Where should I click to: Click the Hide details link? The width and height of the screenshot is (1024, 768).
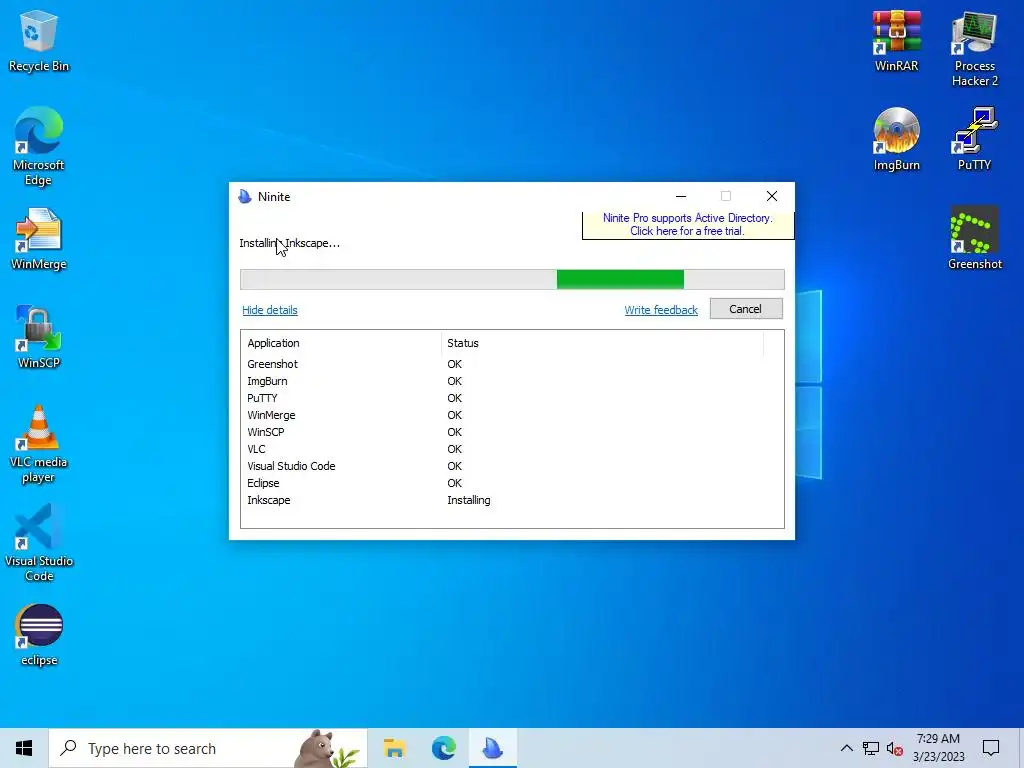pyautogui.click(x=270, y=310)
